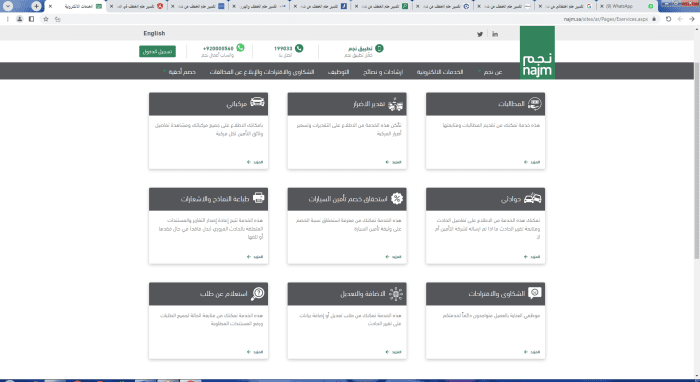
Task: View site info padlock icon
Action: coord(654,19)
